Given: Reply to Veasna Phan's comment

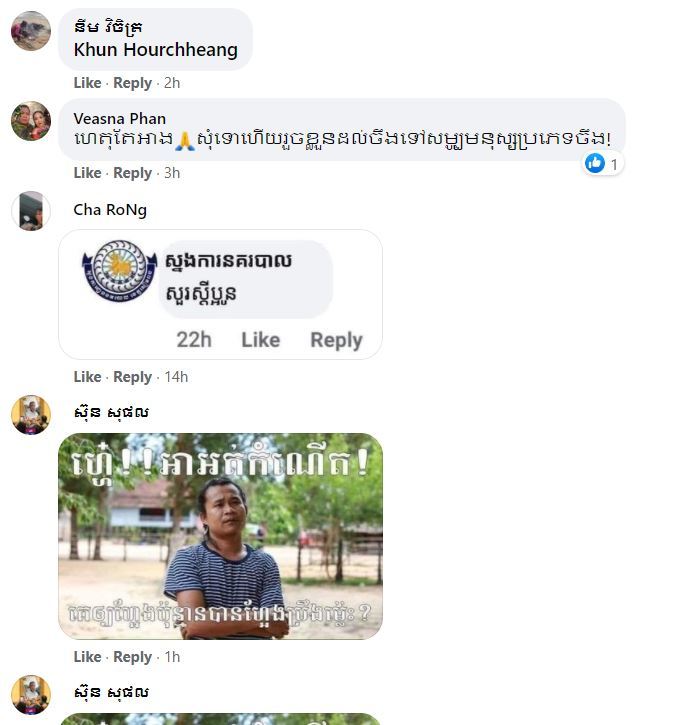Looking at the screenshot, I should pos(132,173).
